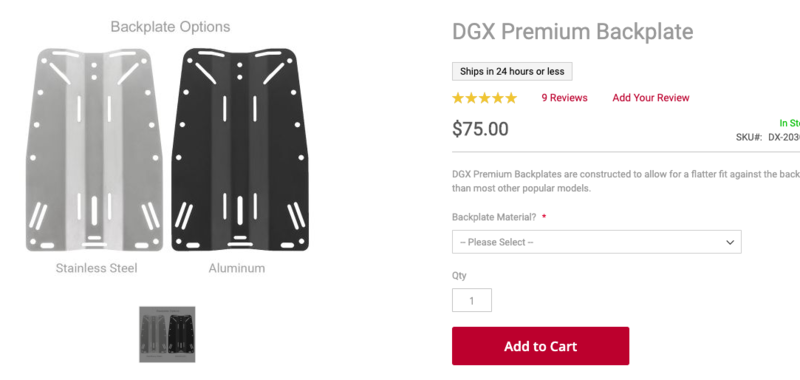Click the Qty input field
Screen dimensions: 800x380
point(471,300)
